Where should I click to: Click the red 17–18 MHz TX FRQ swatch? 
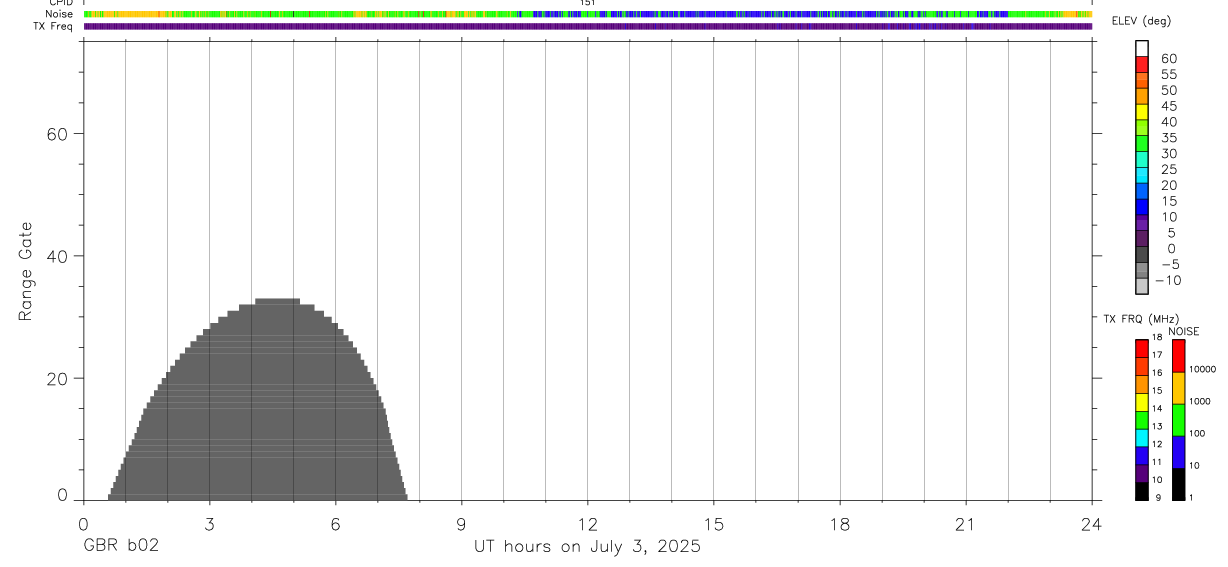pyautogui.click(x=1142, y=348)
